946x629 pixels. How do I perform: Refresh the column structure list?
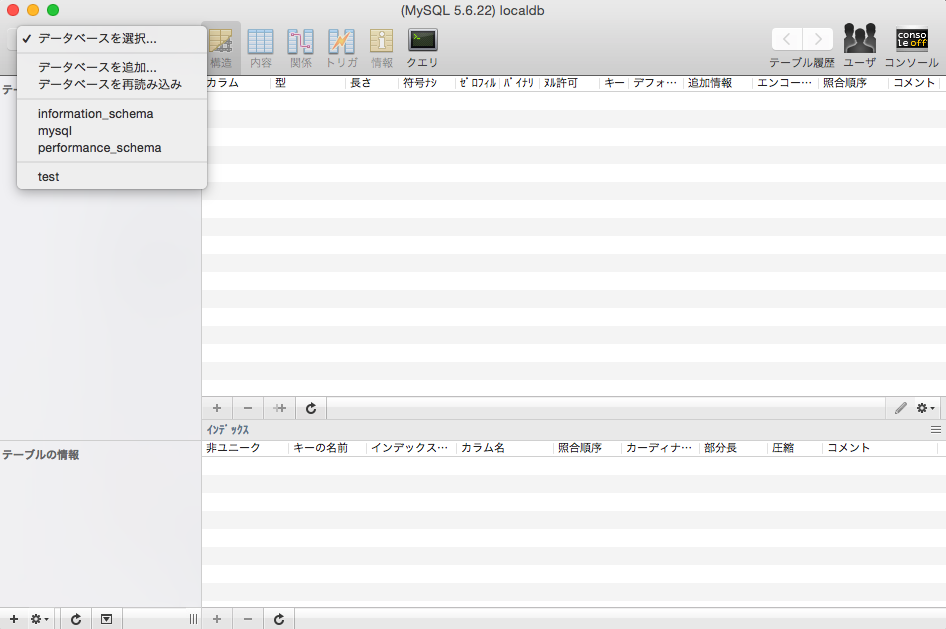311,408
